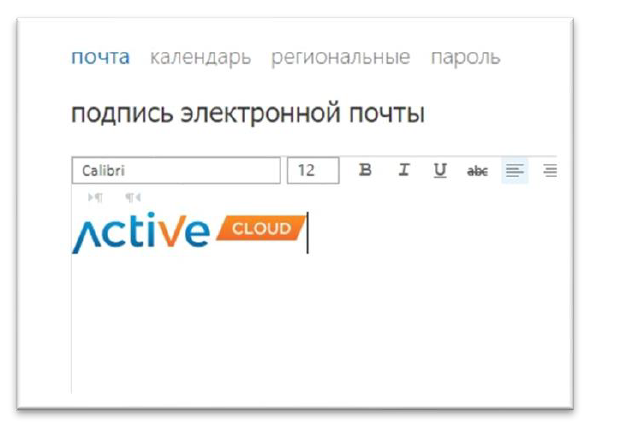The height and width of the screenshot is (436, 618).
Task: Switch to the почта tab
Action: pos(100,57)
